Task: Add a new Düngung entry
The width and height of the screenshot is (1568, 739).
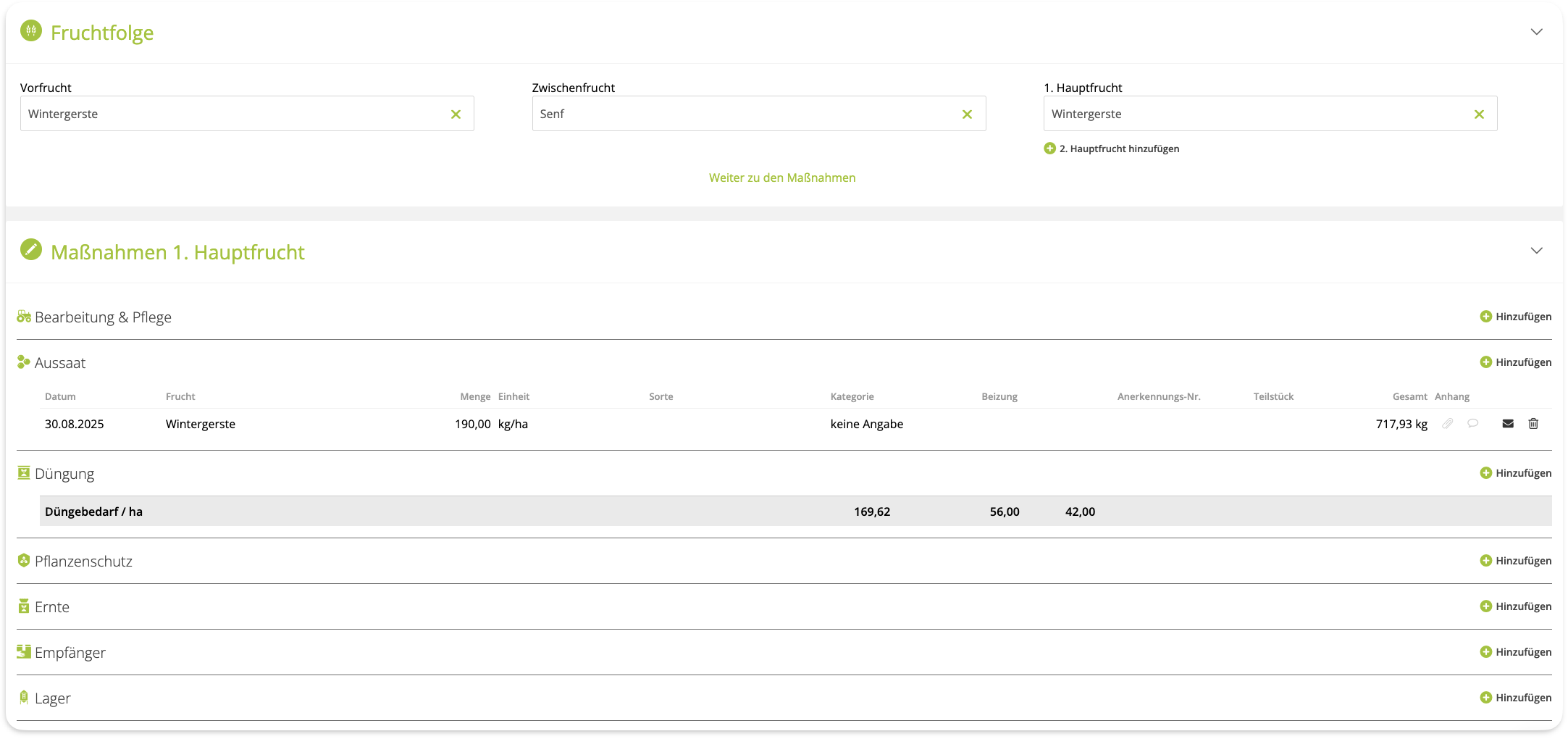Action: [1515, 473]
